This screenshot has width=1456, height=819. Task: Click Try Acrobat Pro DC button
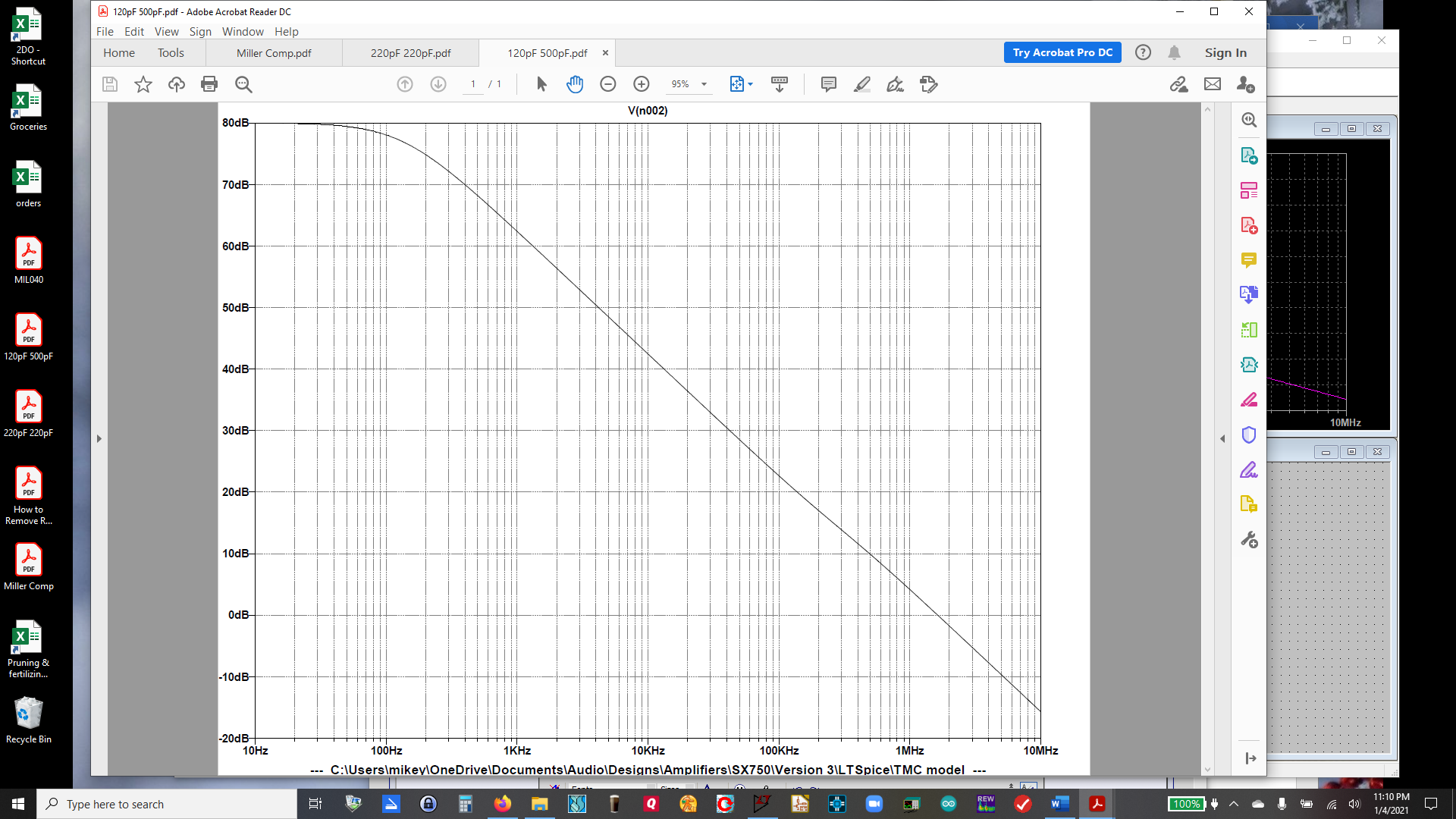pos(1062,52)
